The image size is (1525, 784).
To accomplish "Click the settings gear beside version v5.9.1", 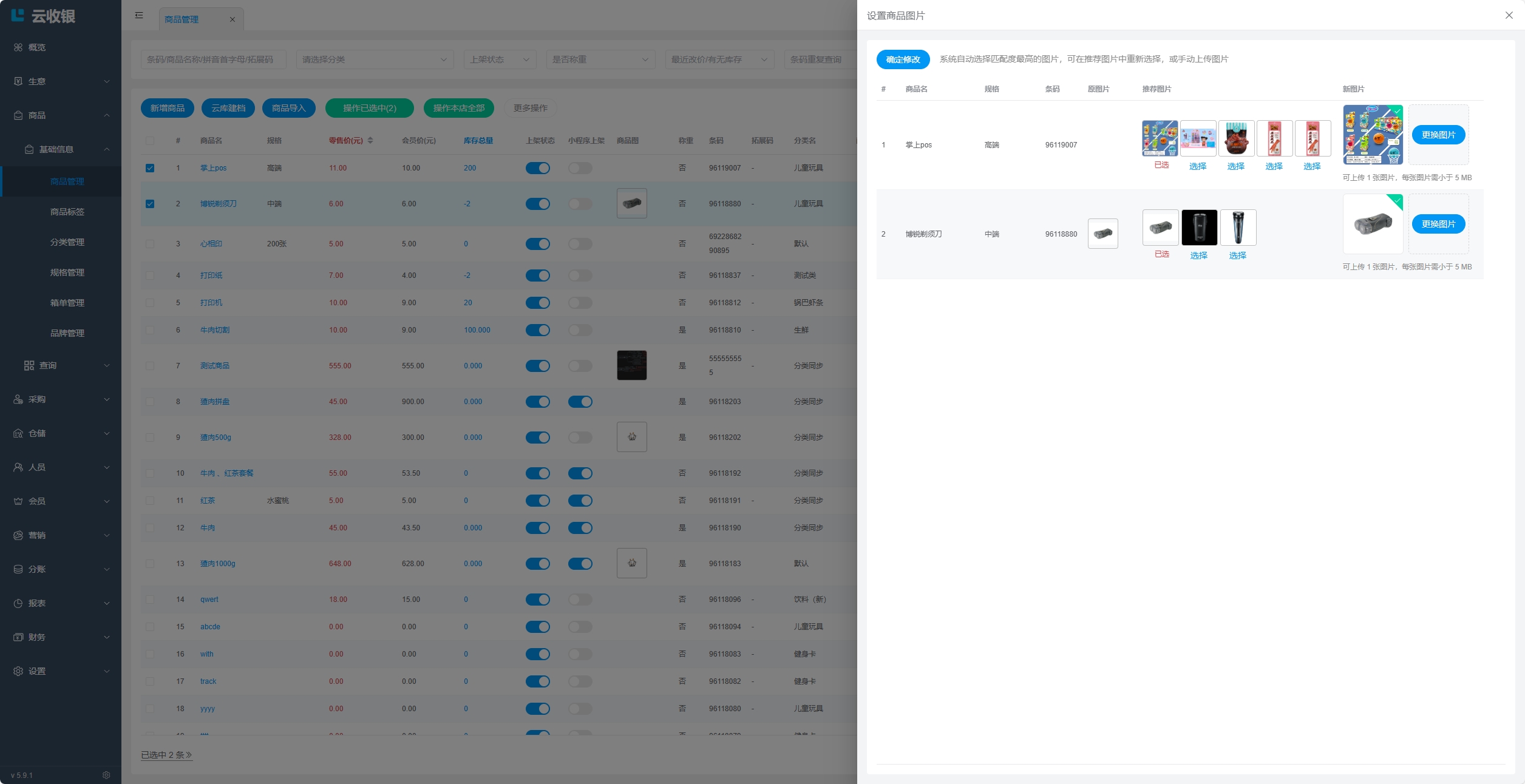I will 106,775.
